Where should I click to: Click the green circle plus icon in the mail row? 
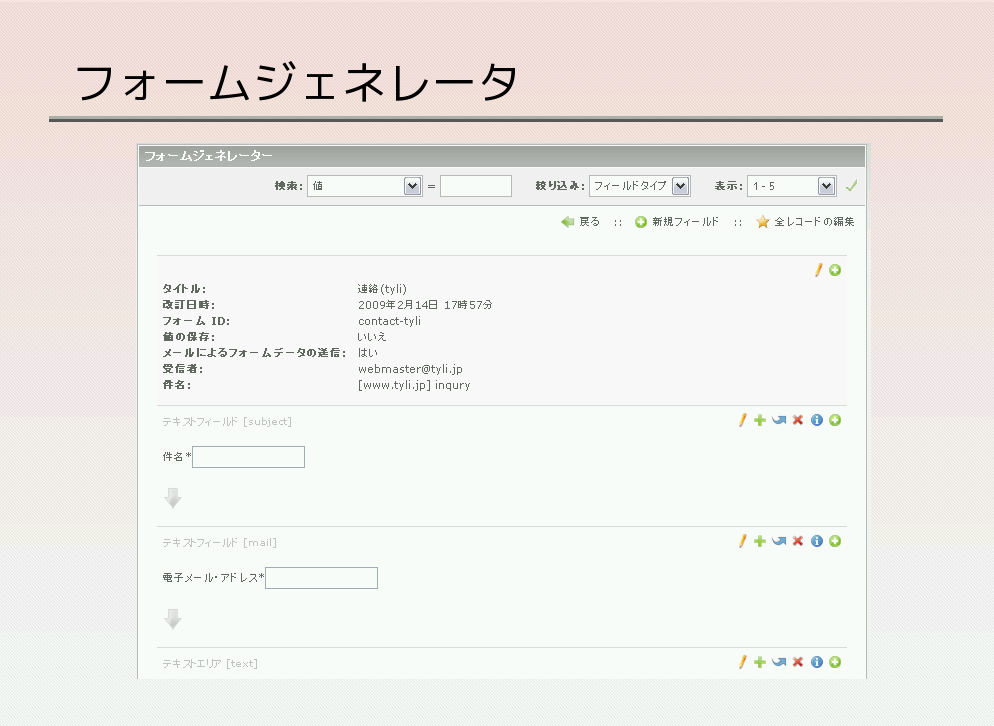pos(835,541)
